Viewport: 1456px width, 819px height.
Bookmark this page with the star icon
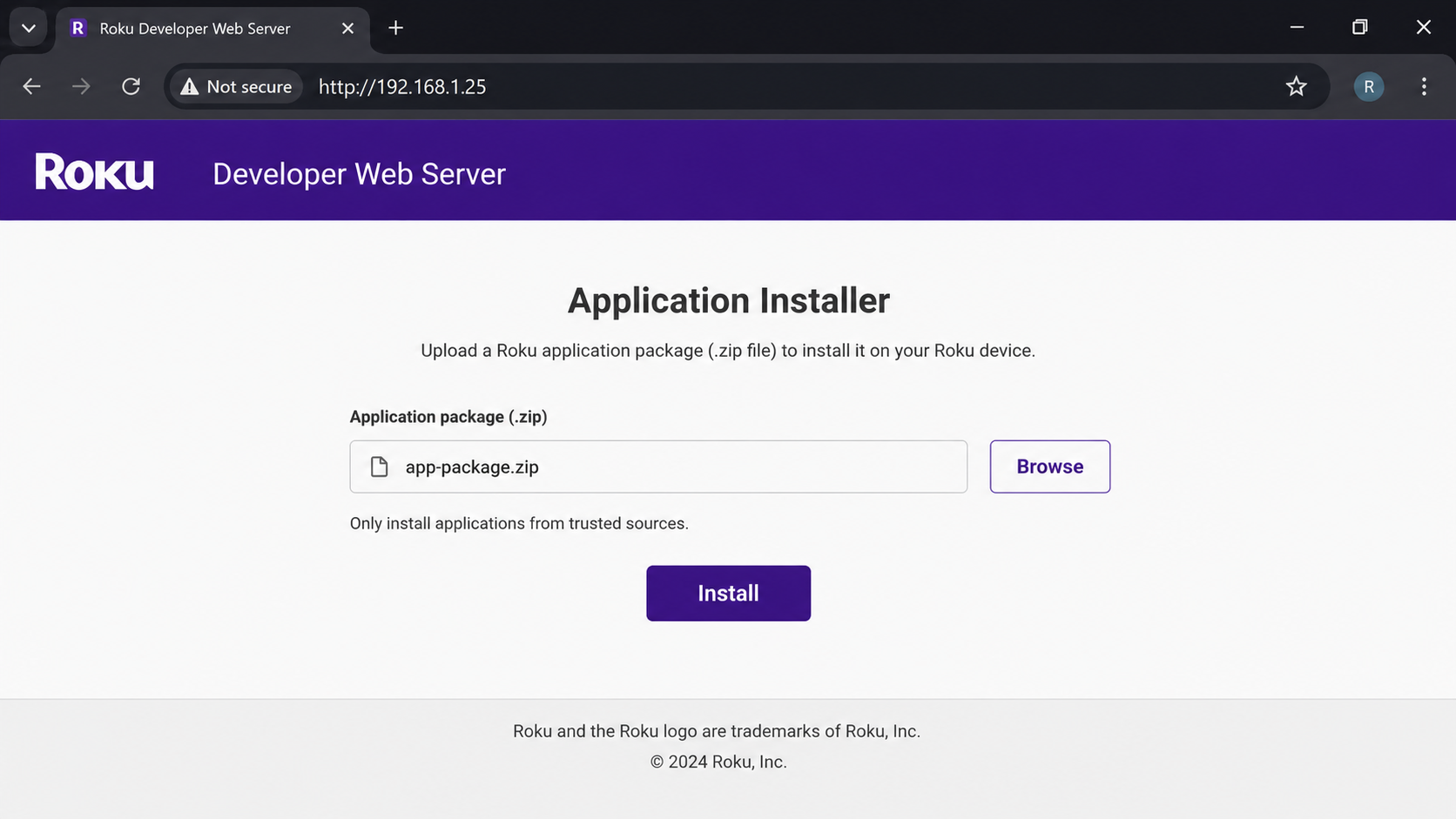click(x=1297, y=86)
